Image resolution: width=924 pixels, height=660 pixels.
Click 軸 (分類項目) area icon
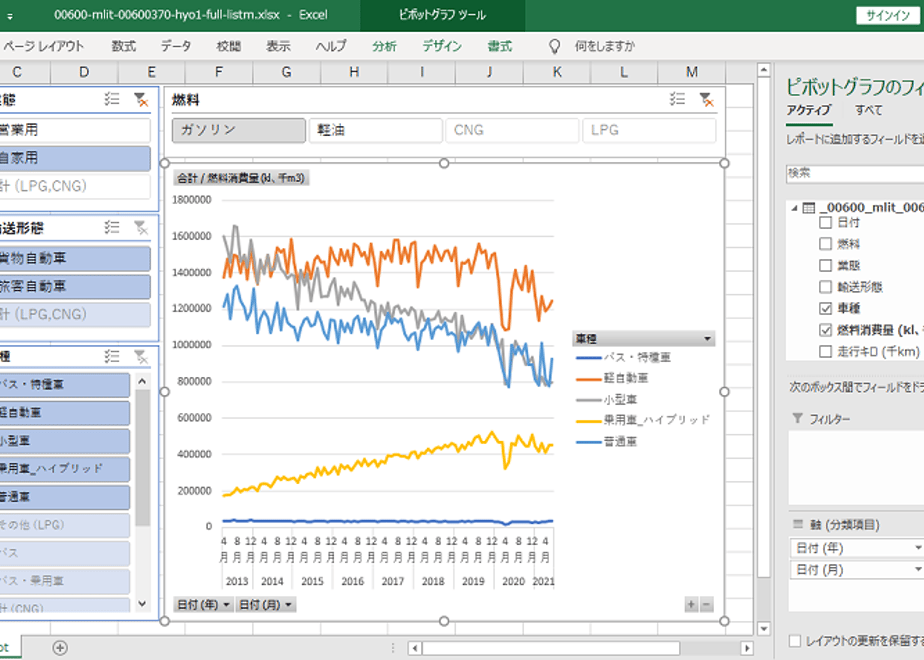pyautogui.click(x=798, y=524)
